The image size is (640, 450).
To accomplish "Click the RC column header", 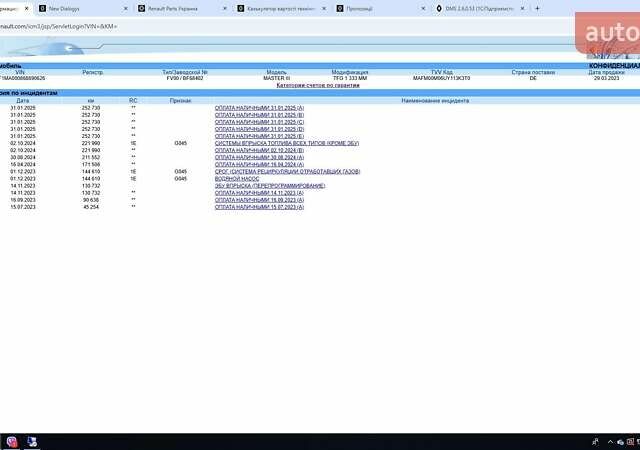I will pos(133,100).
